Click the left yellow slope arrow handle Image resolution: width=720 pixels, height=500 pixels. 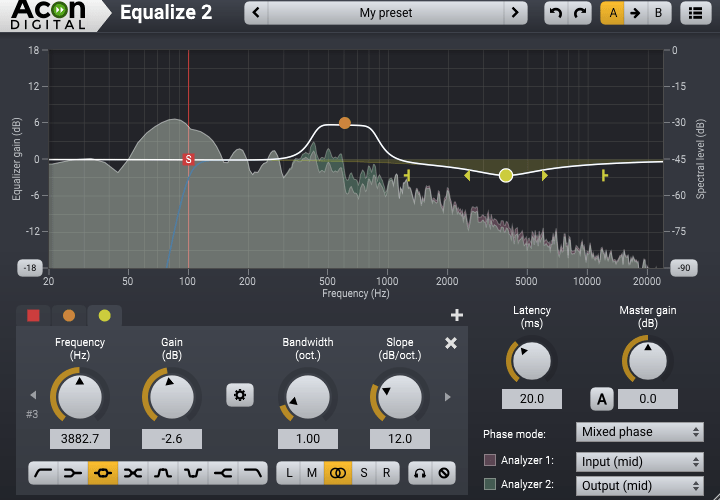point(467,175)
